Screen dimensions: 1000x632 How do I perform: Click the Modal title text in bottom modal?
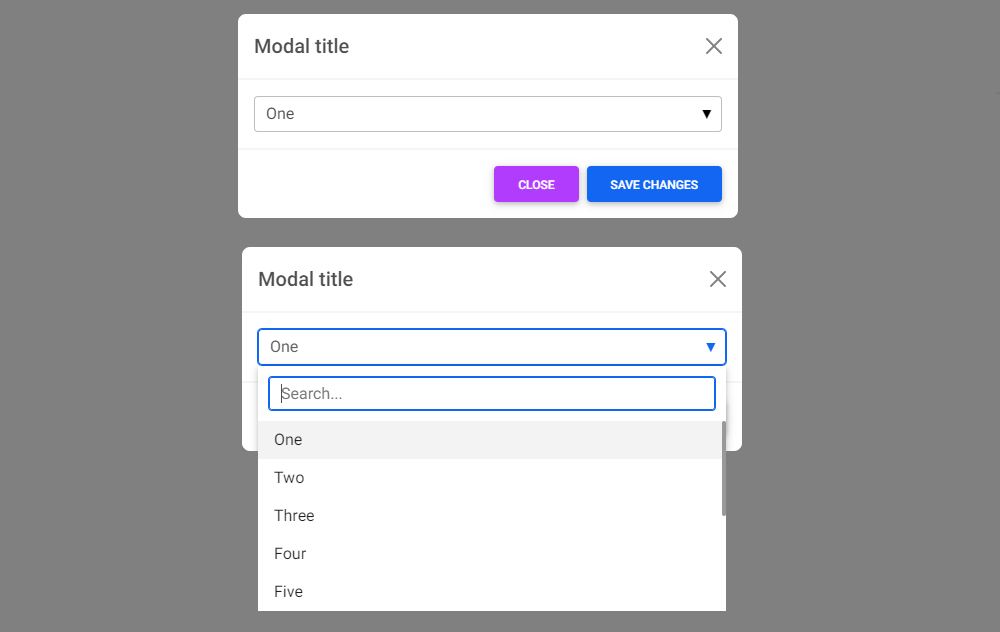[x=305, y=279]
